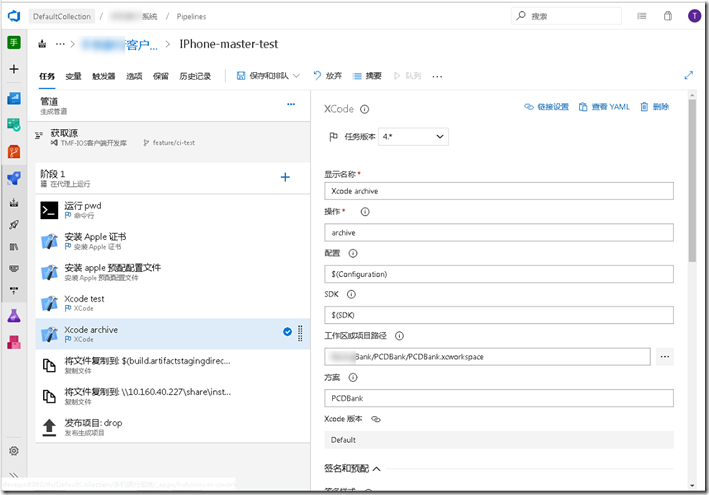
Task: Select the 安装 apple 预配配置文件 task
Action: (x=173, y=273)
